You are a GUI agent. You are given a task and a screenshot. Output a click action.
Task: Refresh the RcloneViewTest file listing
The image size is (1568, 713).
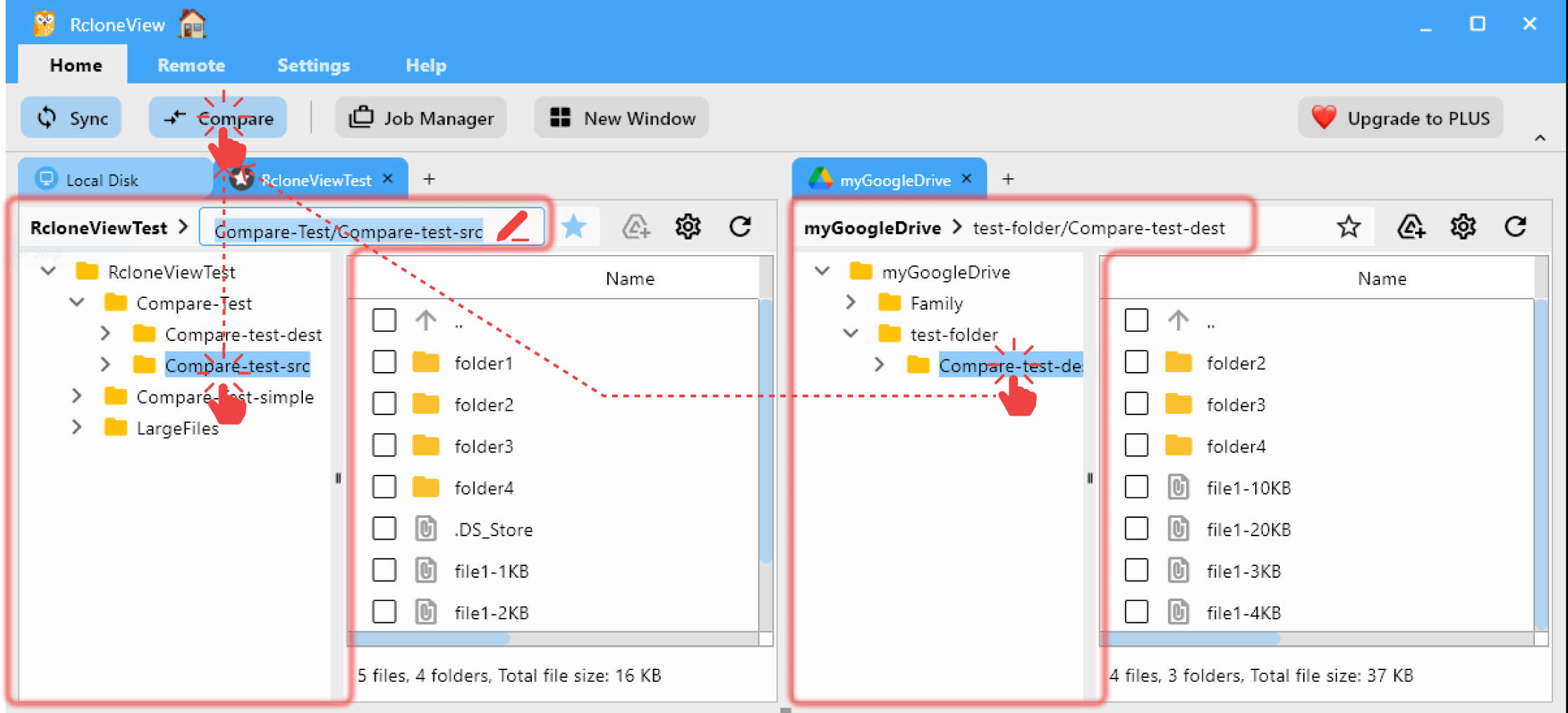(740, 226)
